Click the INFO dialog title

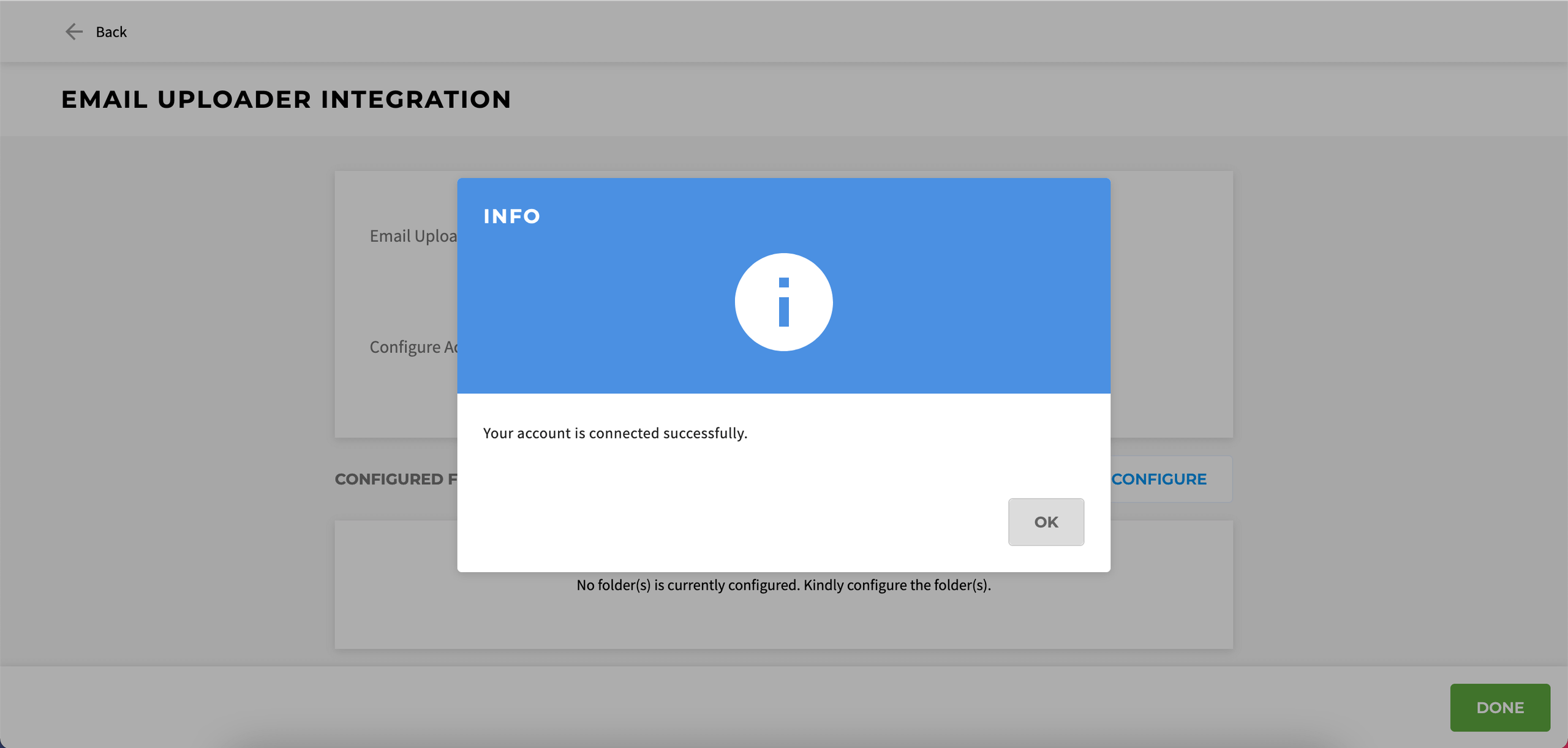511,216
